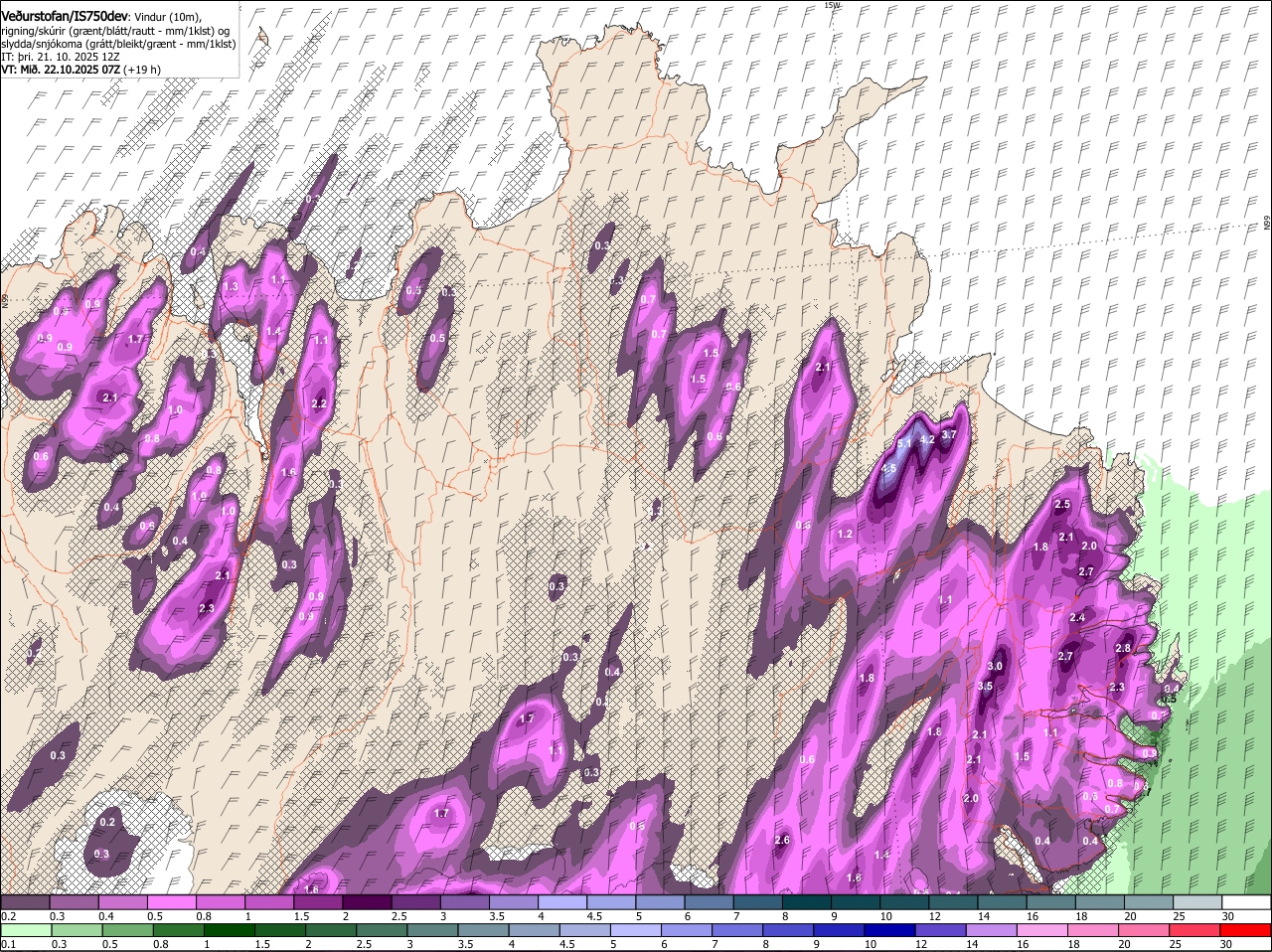Click the 3.7 precipitation value on the map
1272x952 pixels.
pyautogui.click(x=949, y=434)
